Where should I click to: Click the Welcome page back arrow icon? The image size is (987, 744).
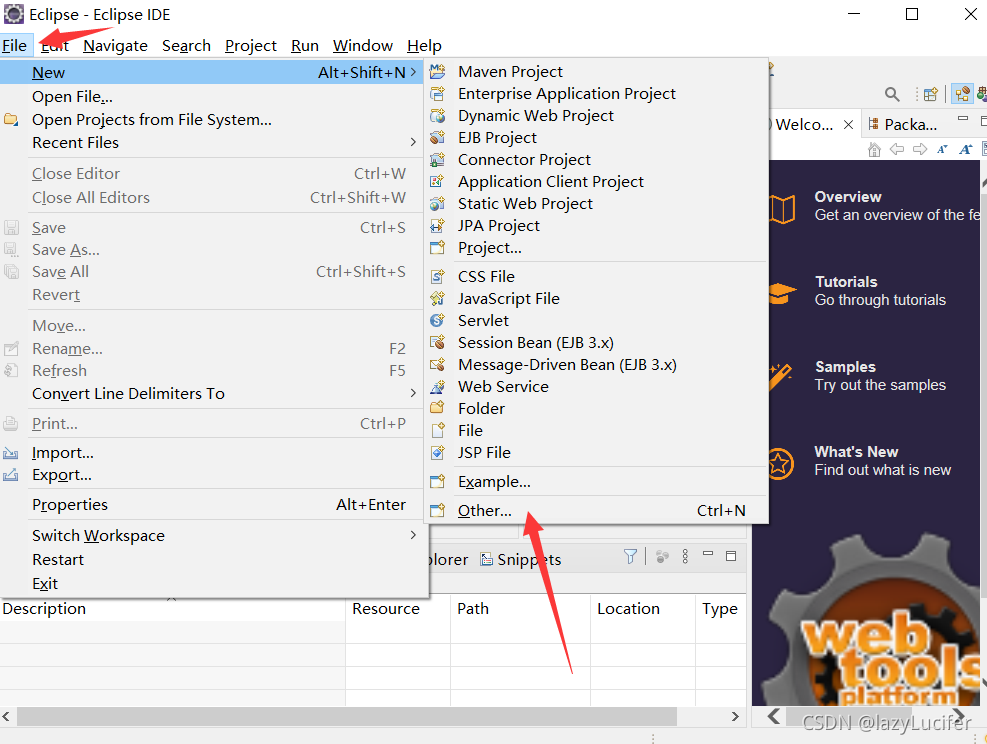click(897, 149)
